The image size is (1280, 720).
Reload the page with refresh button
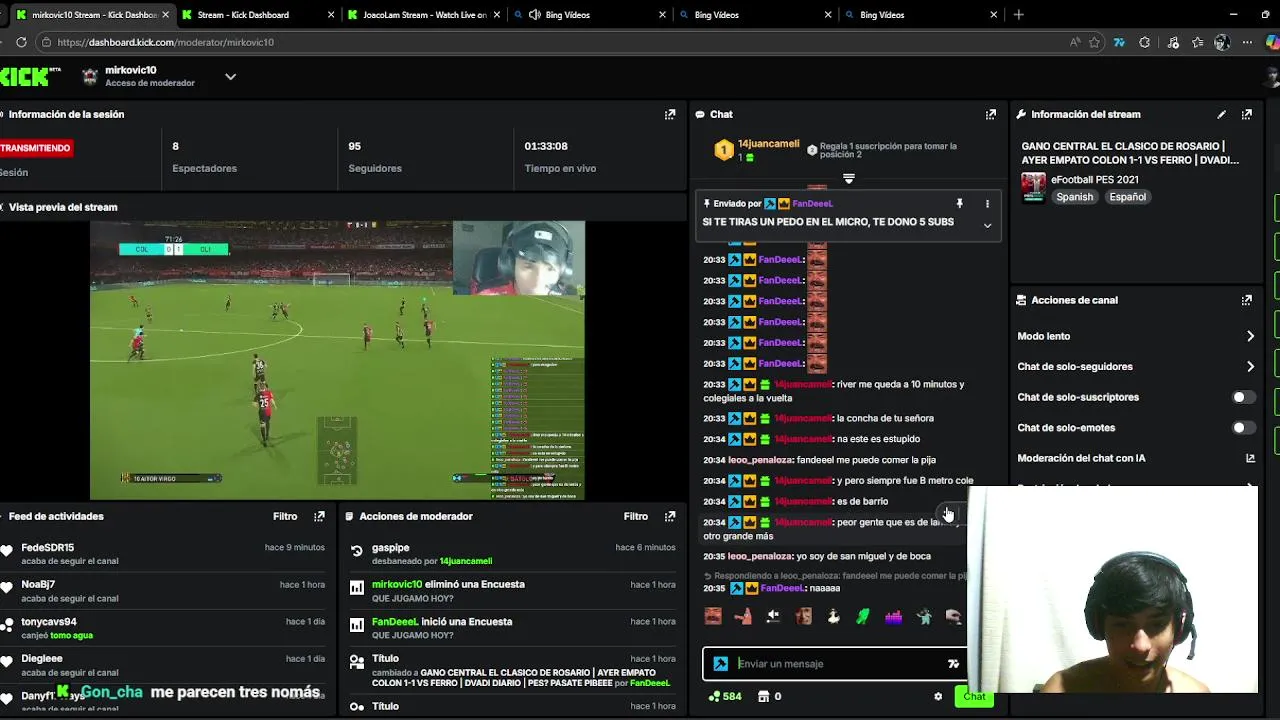21,42
